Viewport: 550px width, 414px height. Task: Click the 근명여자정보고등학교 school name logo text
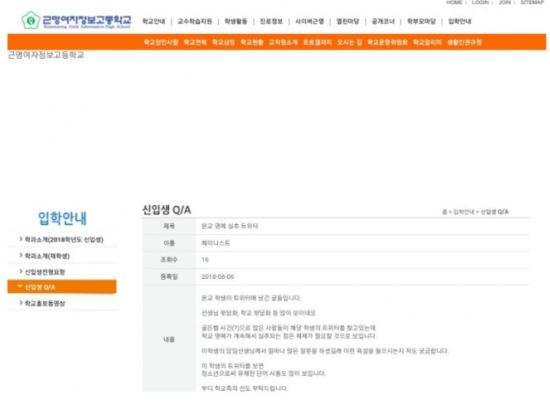click(87, 21)
